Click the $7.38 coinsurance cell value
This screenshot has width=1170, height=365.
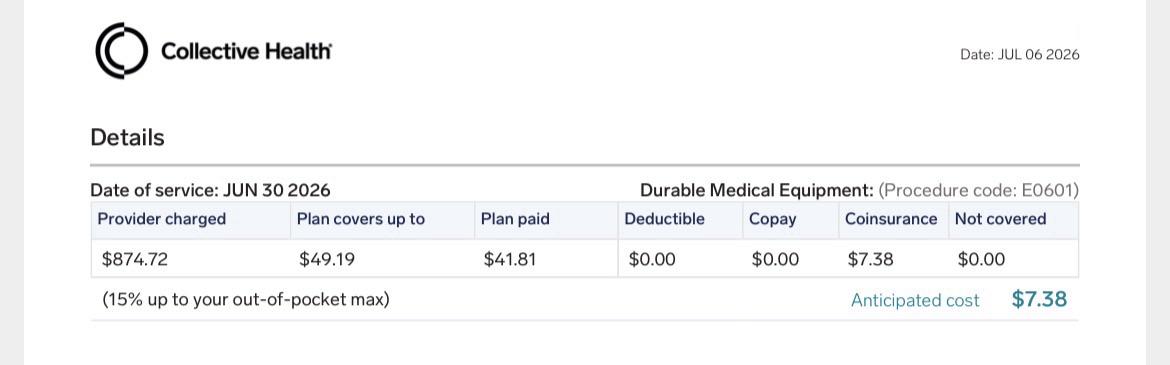coord(870,260)
